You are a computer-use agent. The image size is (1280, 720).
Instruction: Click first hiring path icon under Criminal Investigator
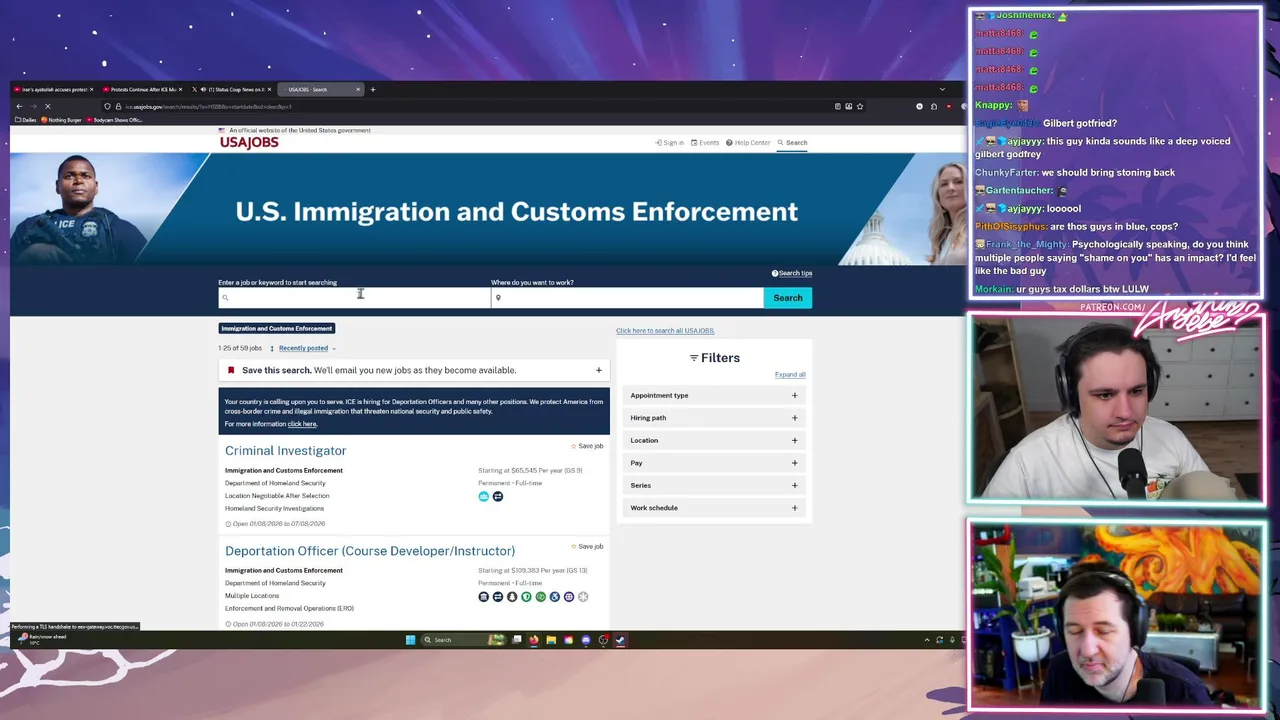(483, 496)
